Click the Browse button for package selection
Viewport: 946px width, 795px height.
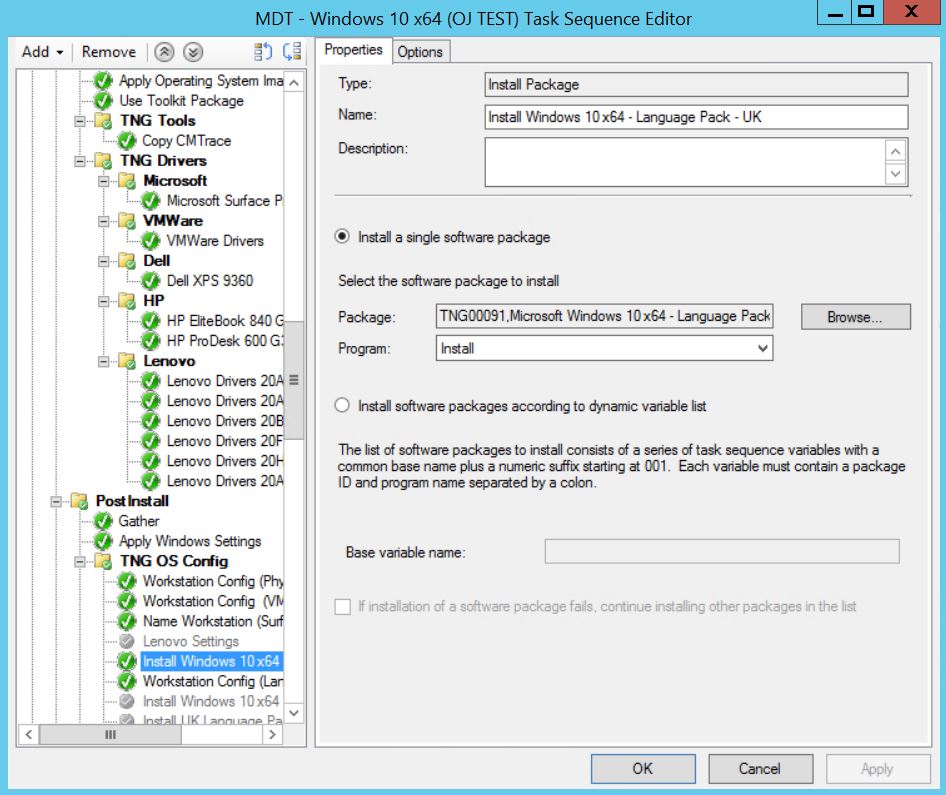(x=855, y=316)
